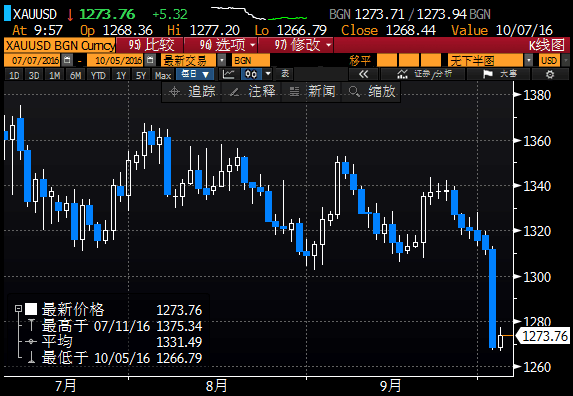Open dropdown arrow next to 最新交易
This screenshot has height=396, width=573.
point(222,60)
